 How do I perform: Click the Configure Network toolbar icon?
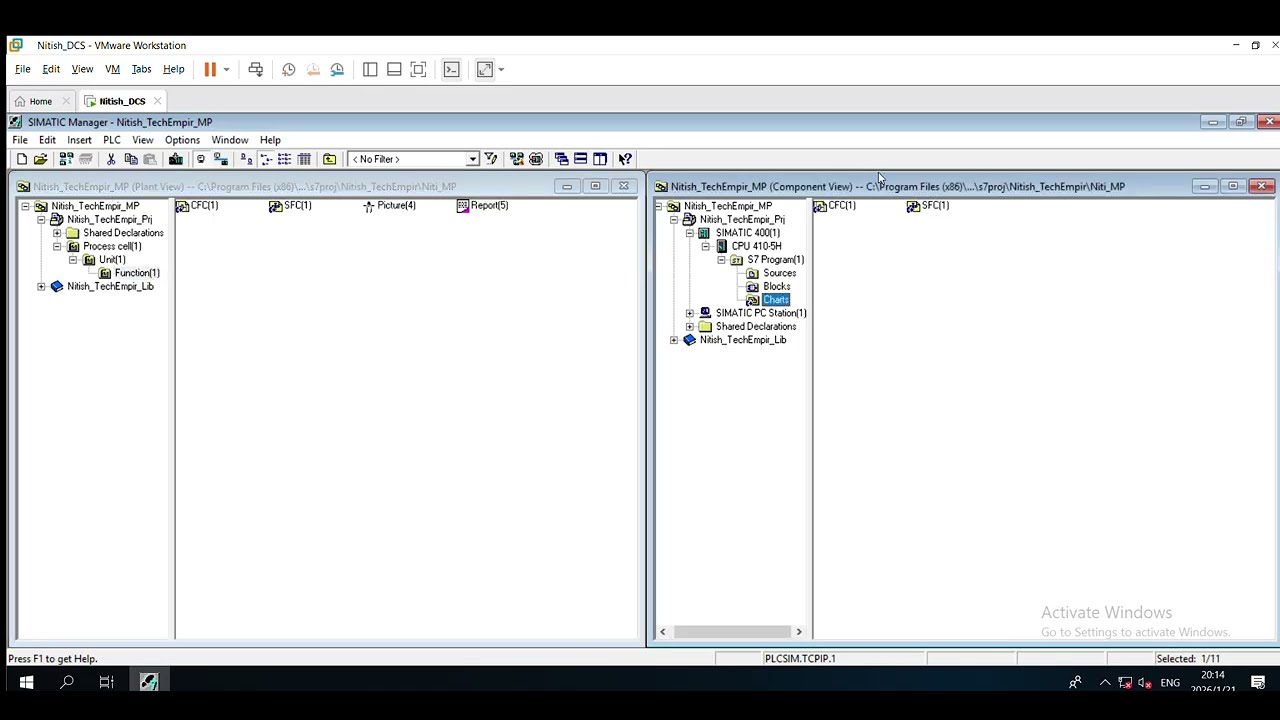[517, 159]
